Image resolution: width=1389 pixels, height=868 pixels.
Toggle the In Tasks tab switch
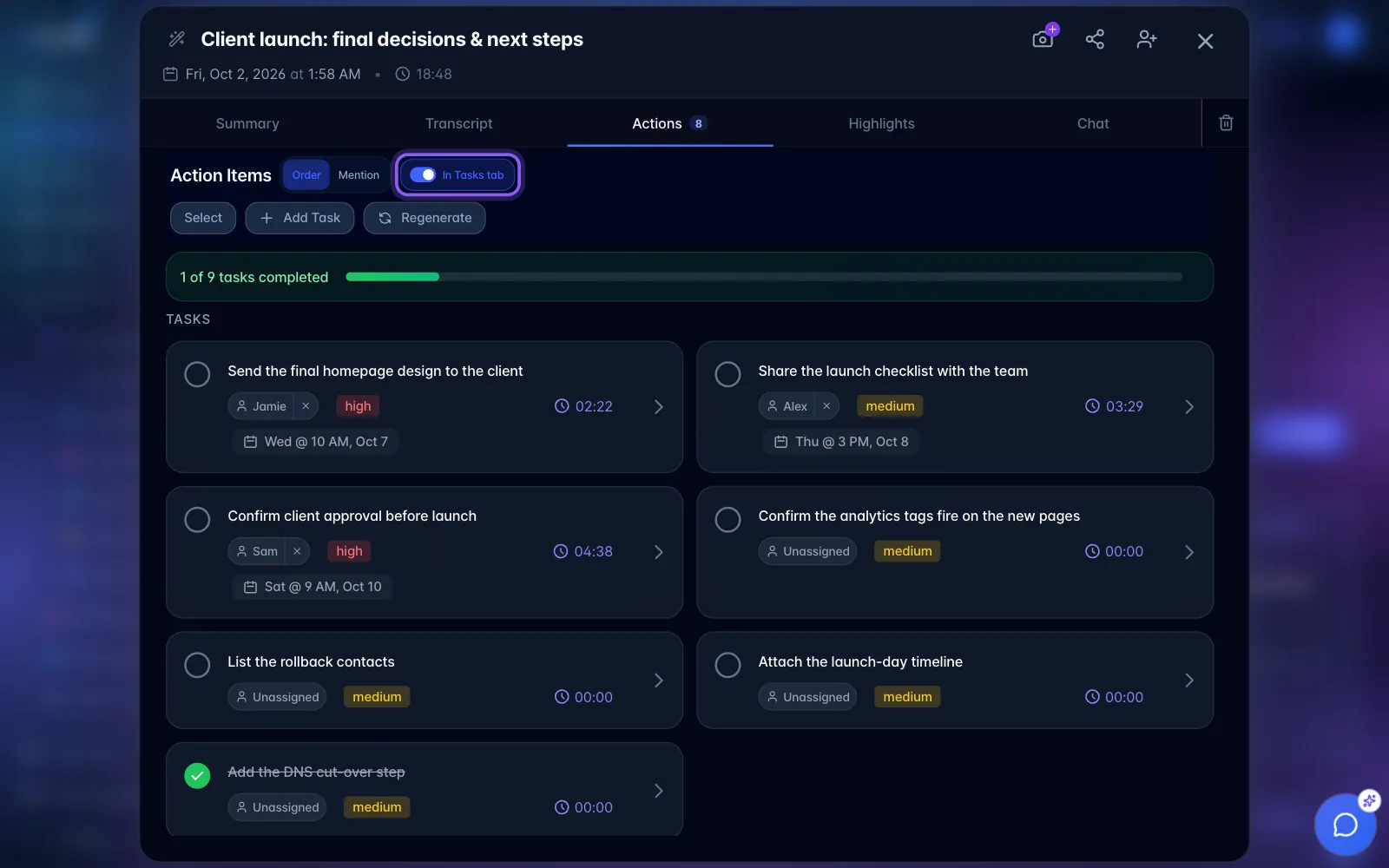coord(423,174)
